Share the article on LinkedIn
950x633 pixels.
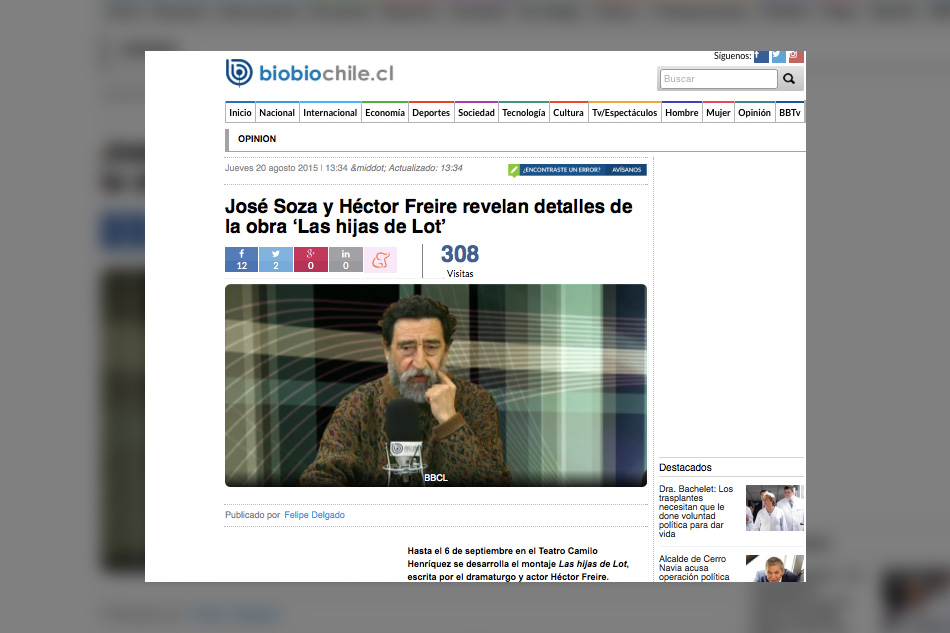(346, 259)
